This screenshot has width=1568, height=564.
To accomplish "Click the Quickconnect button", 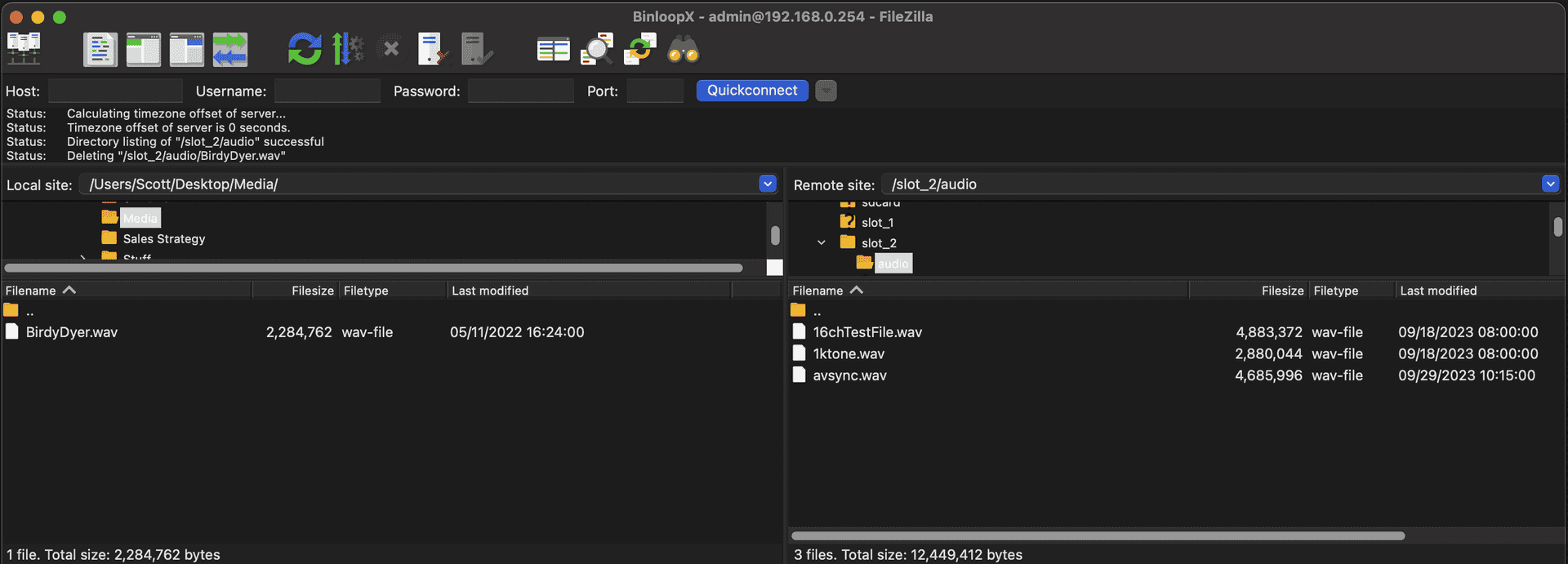I will coord(751,91).
